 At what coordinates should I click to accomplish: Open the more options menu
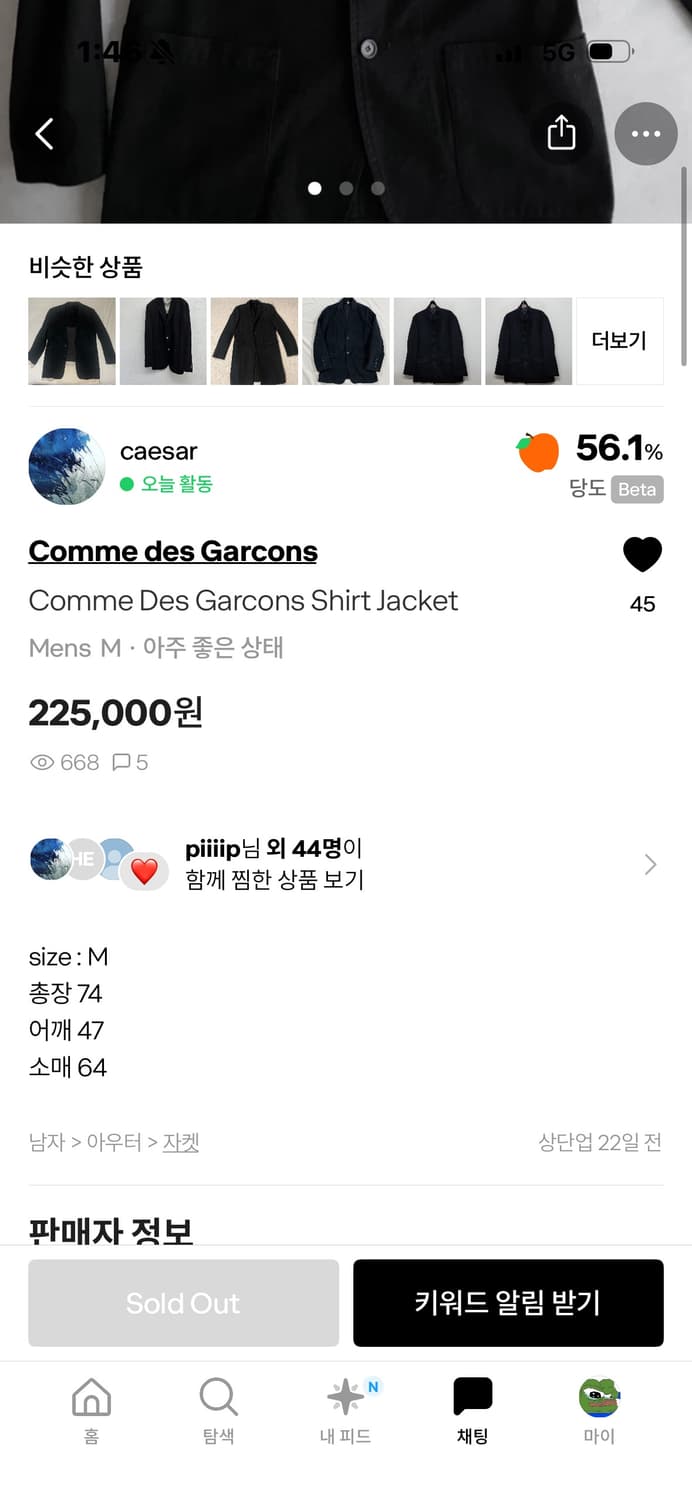646,133
